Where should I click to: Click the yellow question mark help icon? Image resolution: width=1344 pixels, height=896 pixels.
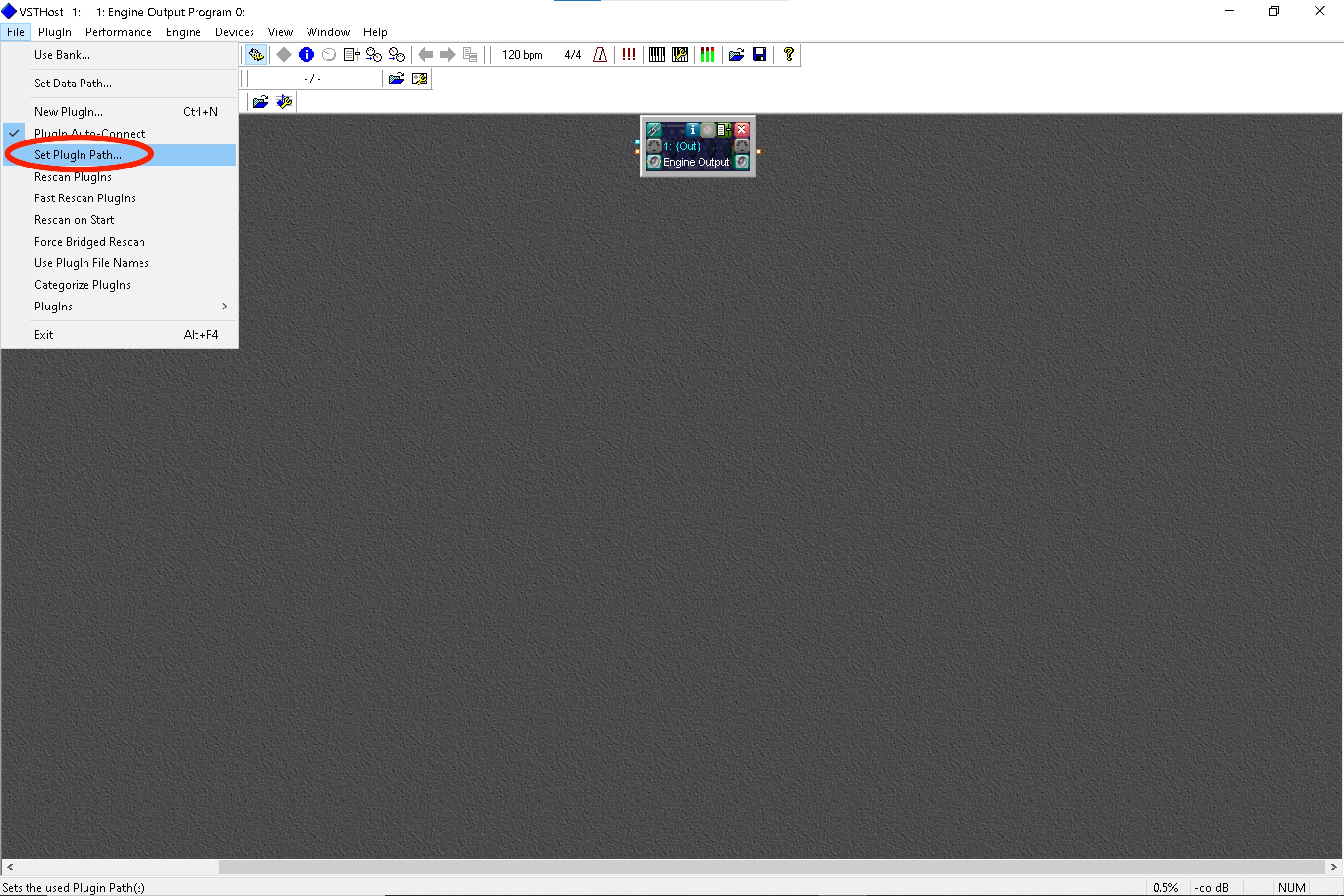pyautogui.click(x=788, y=55)
